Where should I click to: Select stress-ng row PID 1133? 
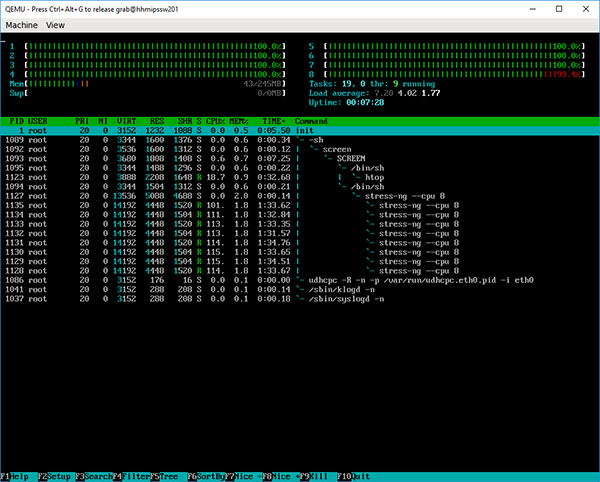pos(300,224)
